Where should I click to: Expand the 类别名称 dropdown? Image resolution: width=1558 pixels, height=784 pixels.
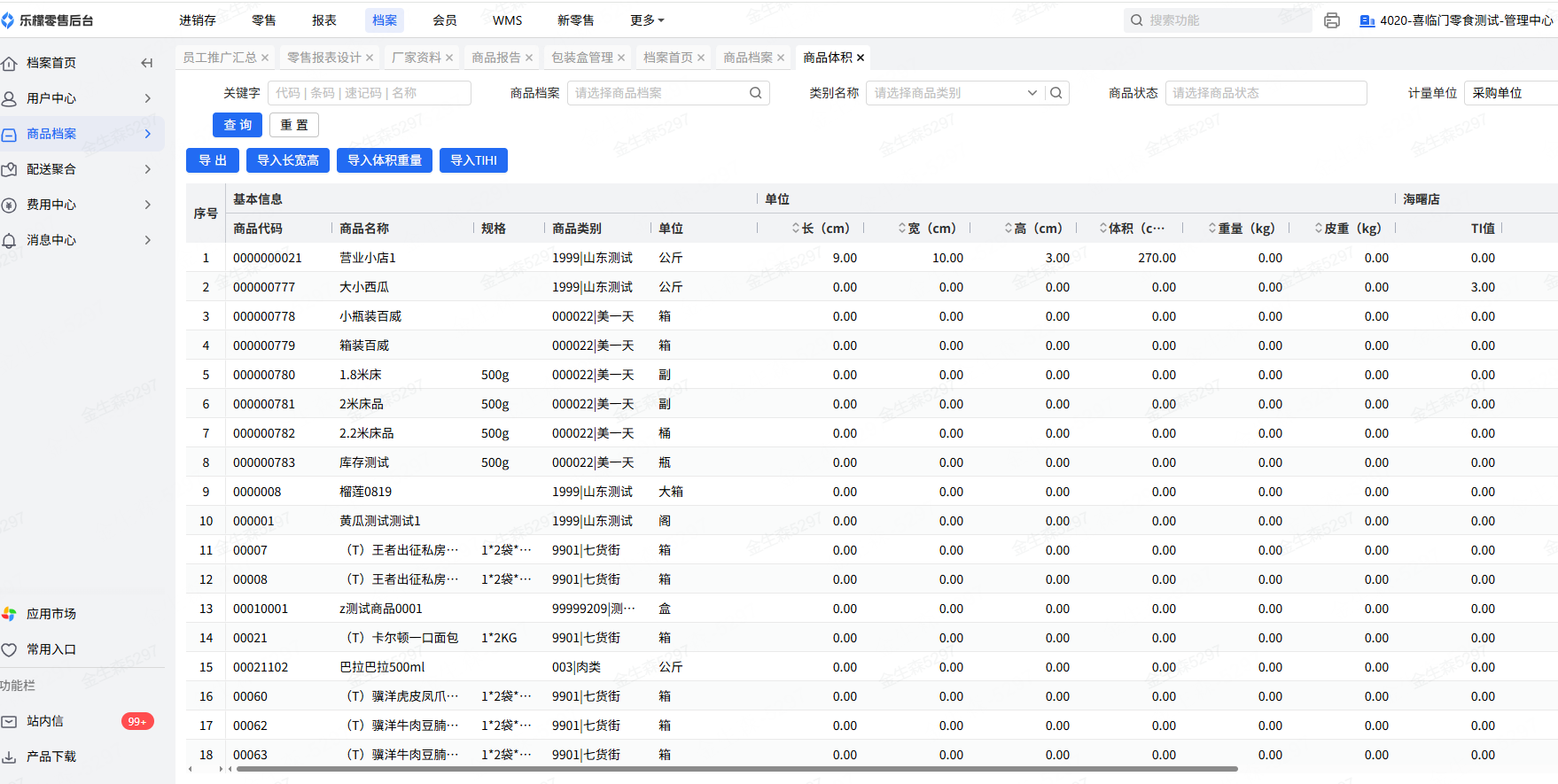tap(1032, 93)
